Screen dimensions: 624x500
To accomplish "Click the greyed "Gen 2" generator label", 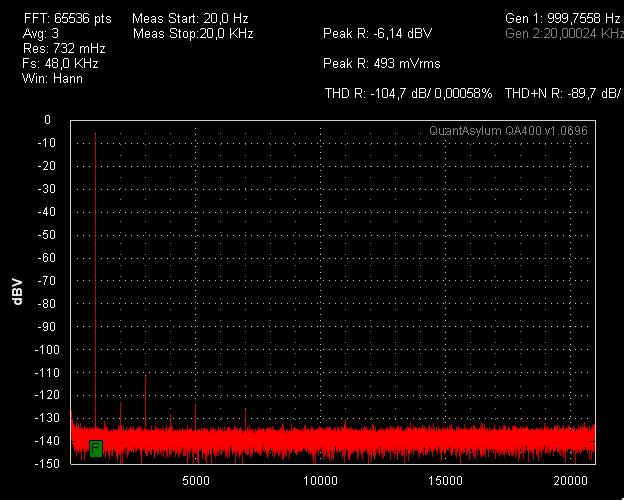I will click(x=564, y=34).
